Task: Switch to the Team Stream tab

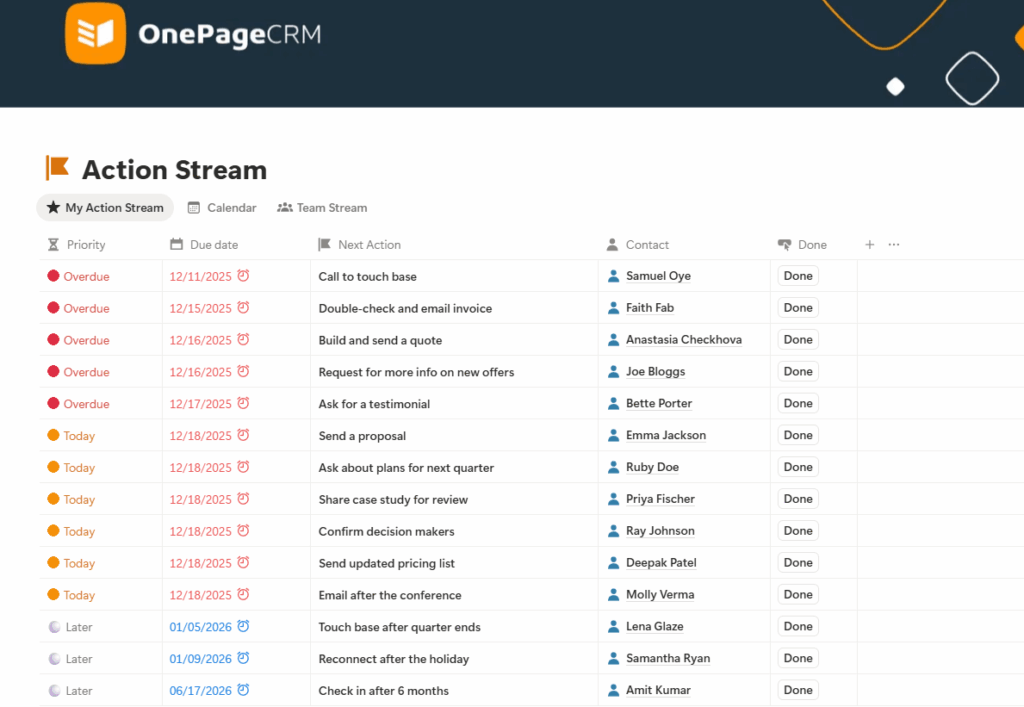Action: [321, 207]
